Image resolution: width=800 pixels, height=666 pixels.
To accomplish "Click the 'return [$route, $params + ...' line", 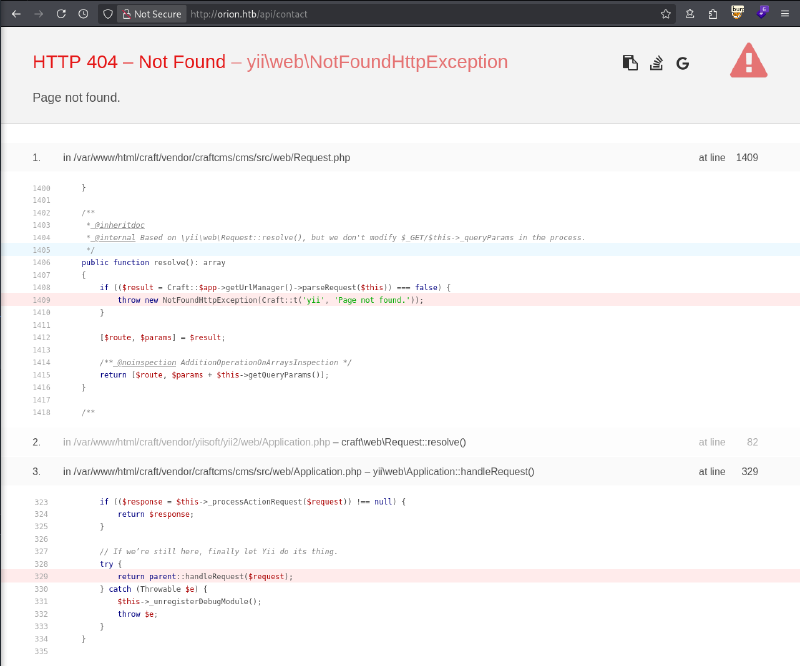I will point(214,375).
